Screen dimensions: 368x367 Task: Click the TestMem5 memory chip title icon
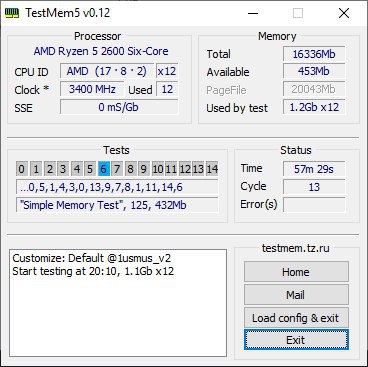pos(12,14)
